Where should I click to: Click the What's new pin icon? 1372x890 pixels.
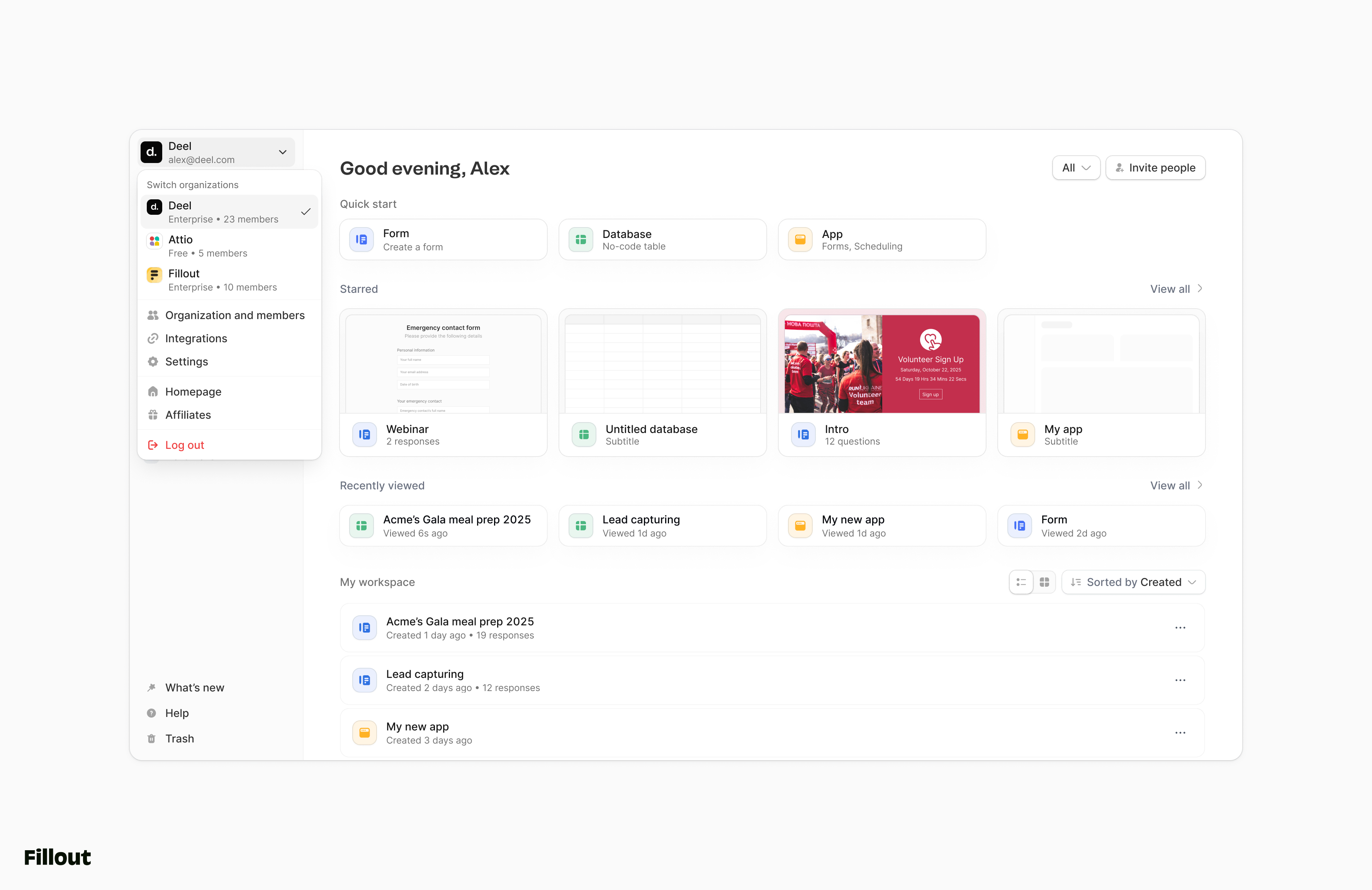tap(152, 688)
